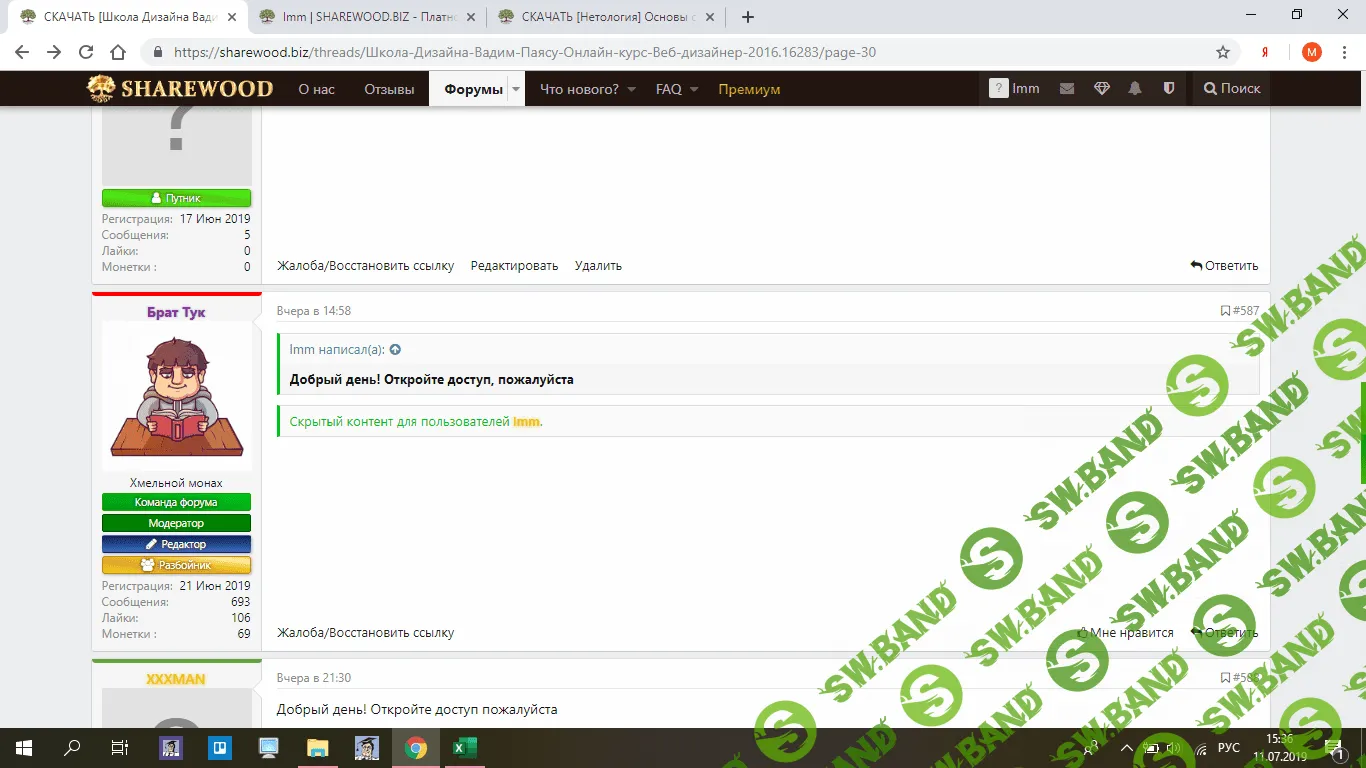
Task: Open File Explorer from the taskbar
Action: 317,748
